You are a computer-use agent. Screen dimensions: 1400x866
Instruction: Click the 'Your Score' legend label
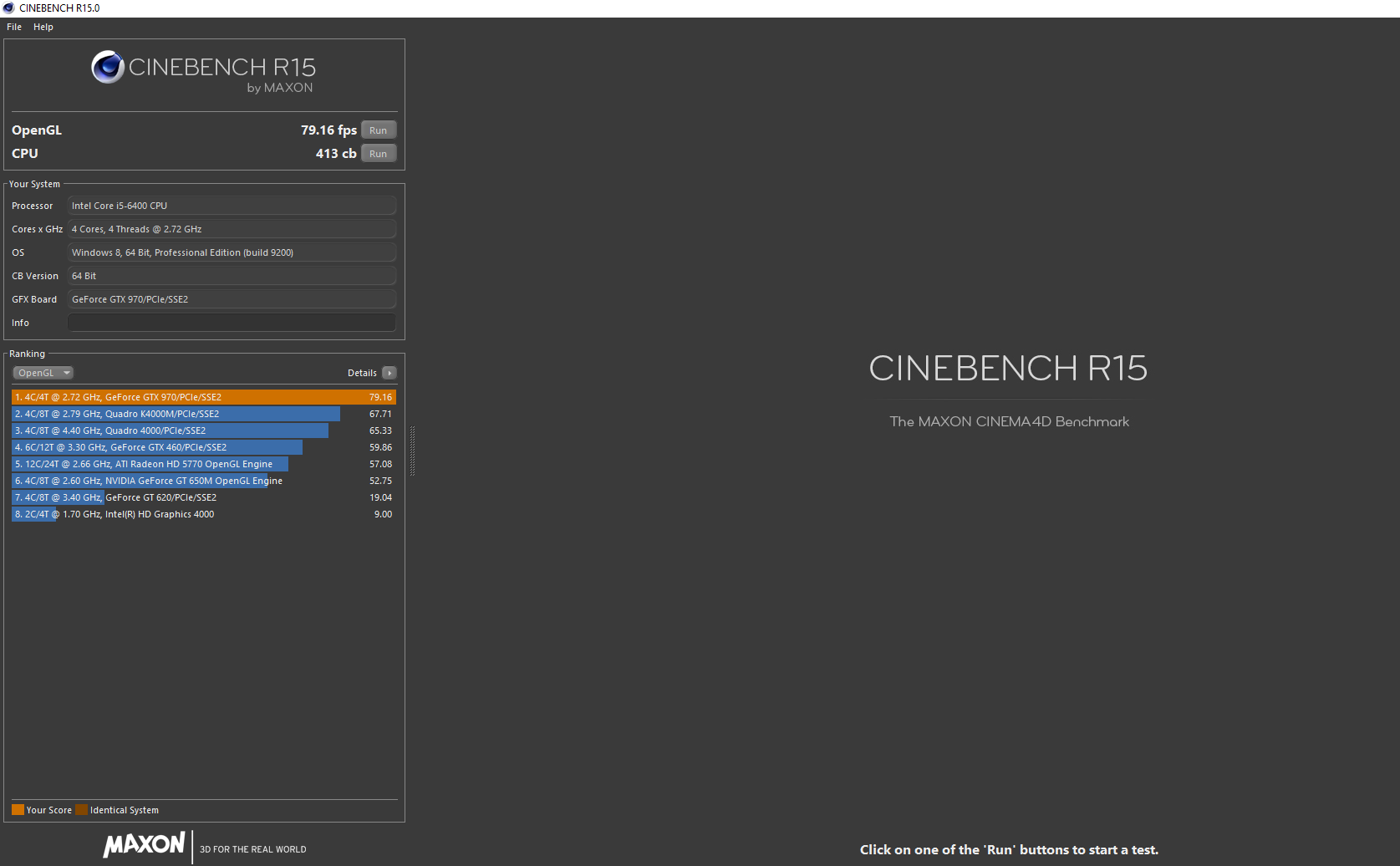[x=48, y=810]
